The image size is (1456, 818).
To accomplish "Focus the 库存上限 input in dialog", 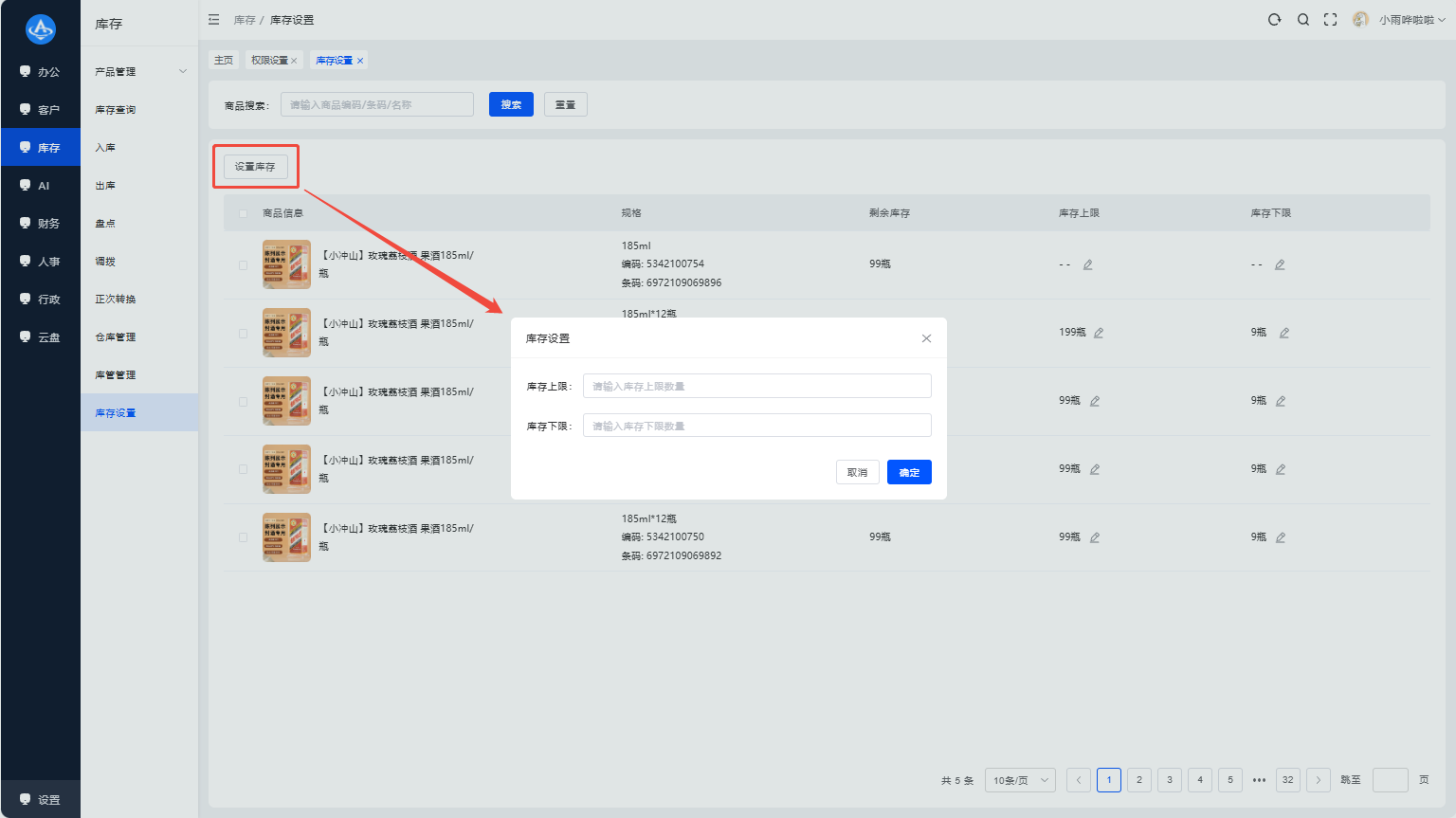I will (x=757, y=386).
